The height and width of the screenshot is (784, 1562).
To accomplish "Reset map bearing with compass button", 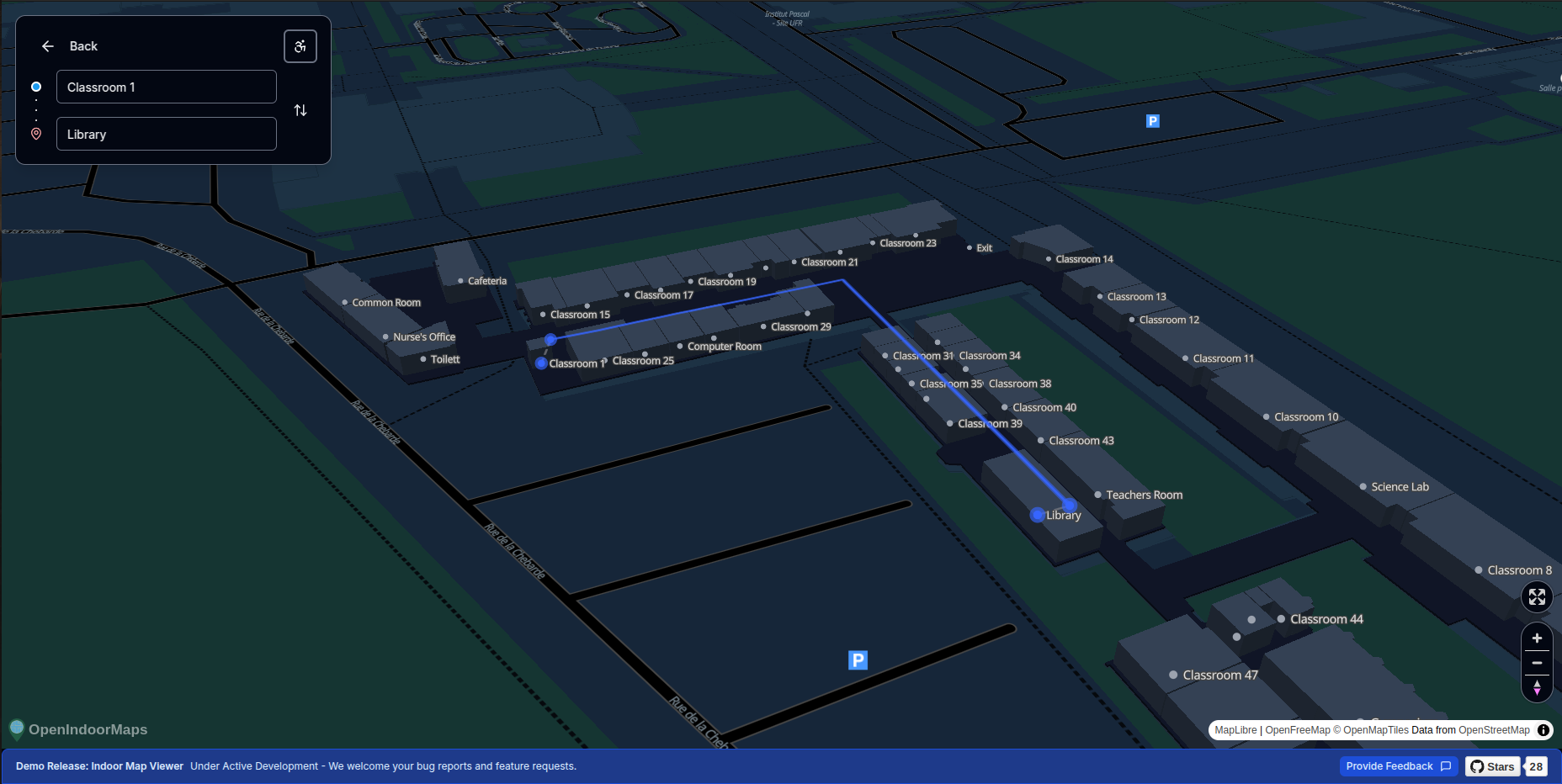I will pos(1537,688).
